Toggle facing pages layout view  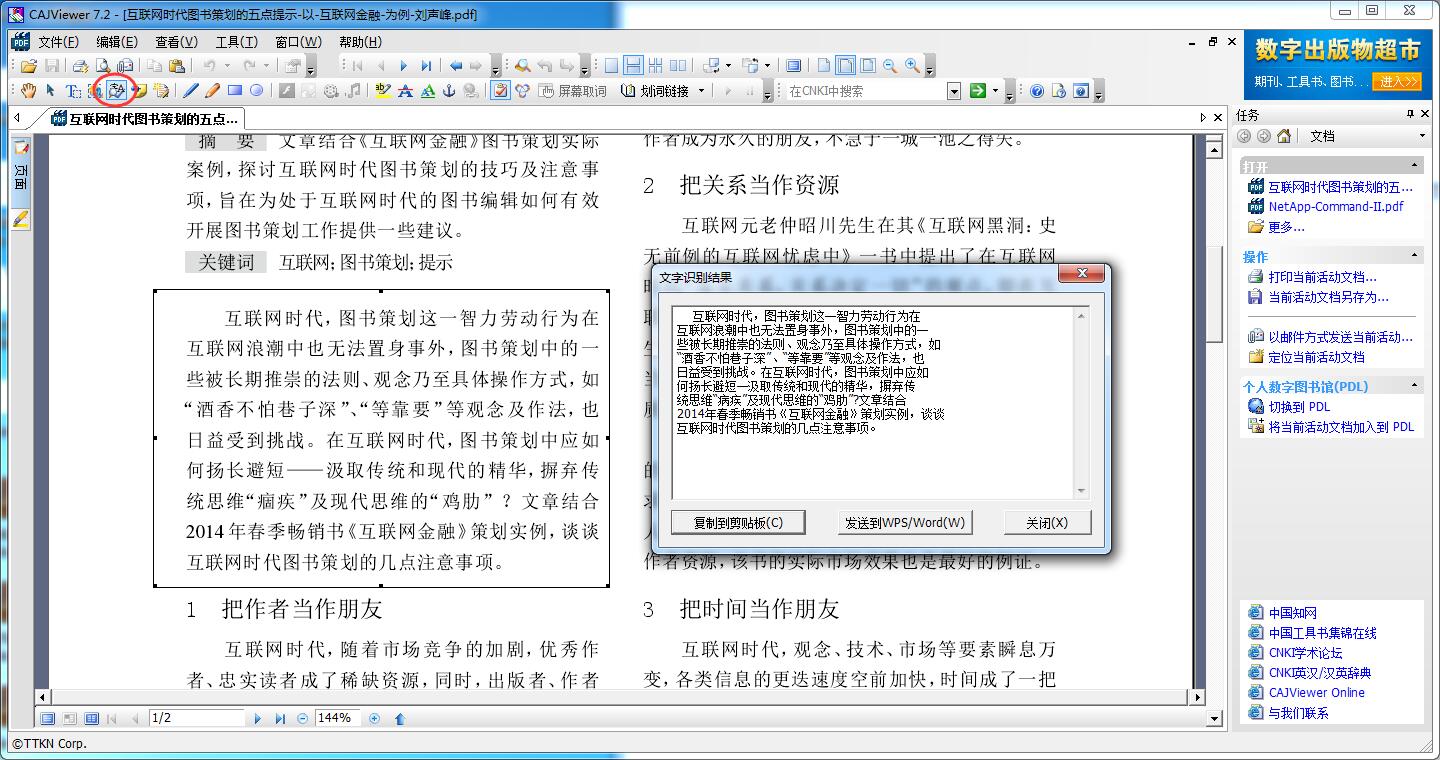(677, 66)
